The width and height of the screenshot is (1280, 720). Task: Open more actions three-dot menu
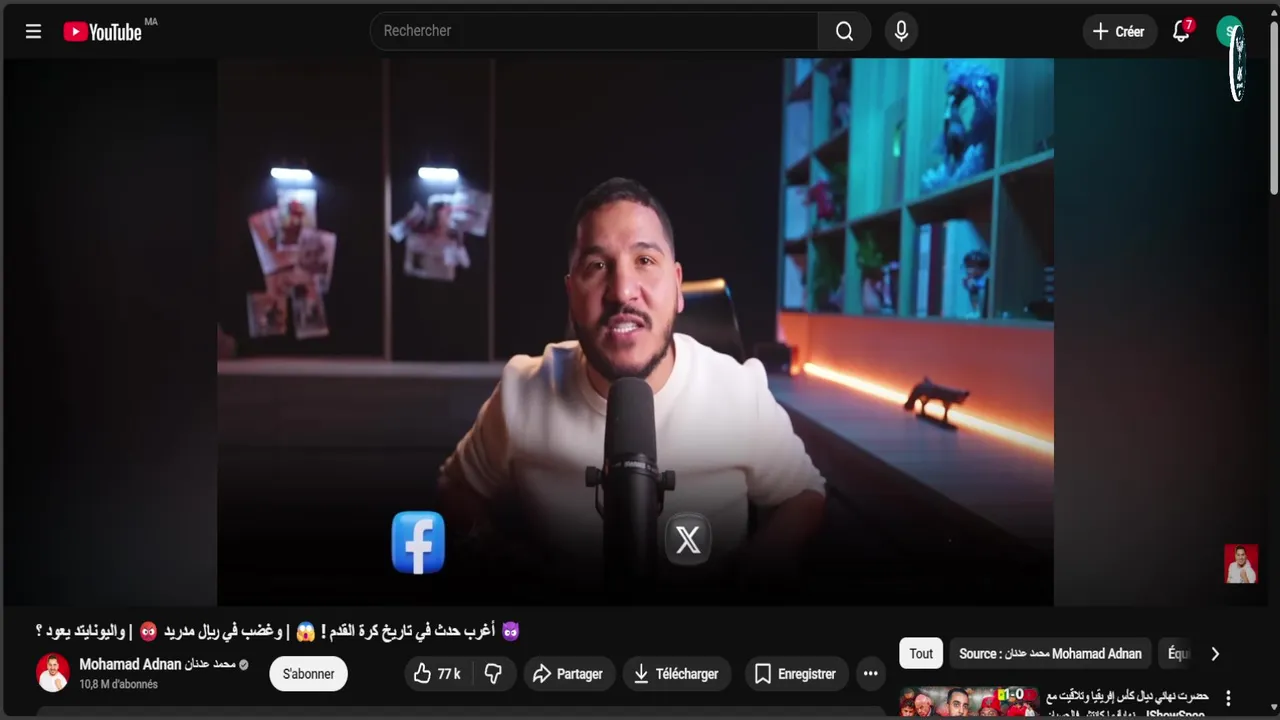click(x=871, y=674)
